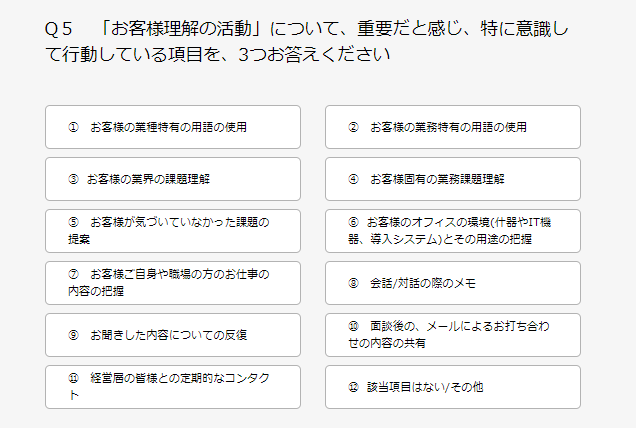Select option ① お客様の業種特有の用語の使用
The width and height of the screenshot is (636, 428).
click(x=173, y=127)
